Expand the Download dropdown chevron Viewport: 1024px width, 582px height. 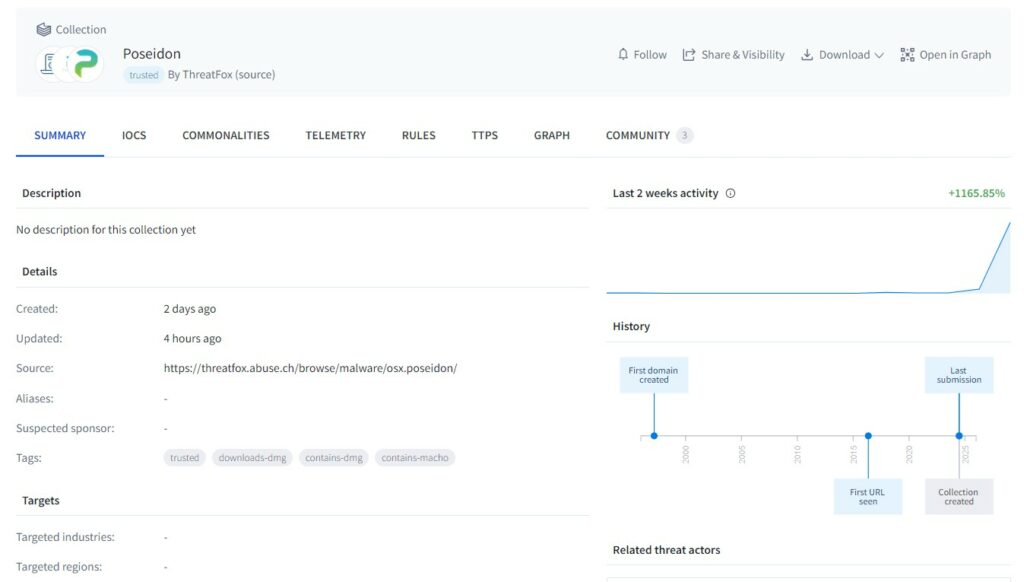pyautogui.click(x=879, y=56)
